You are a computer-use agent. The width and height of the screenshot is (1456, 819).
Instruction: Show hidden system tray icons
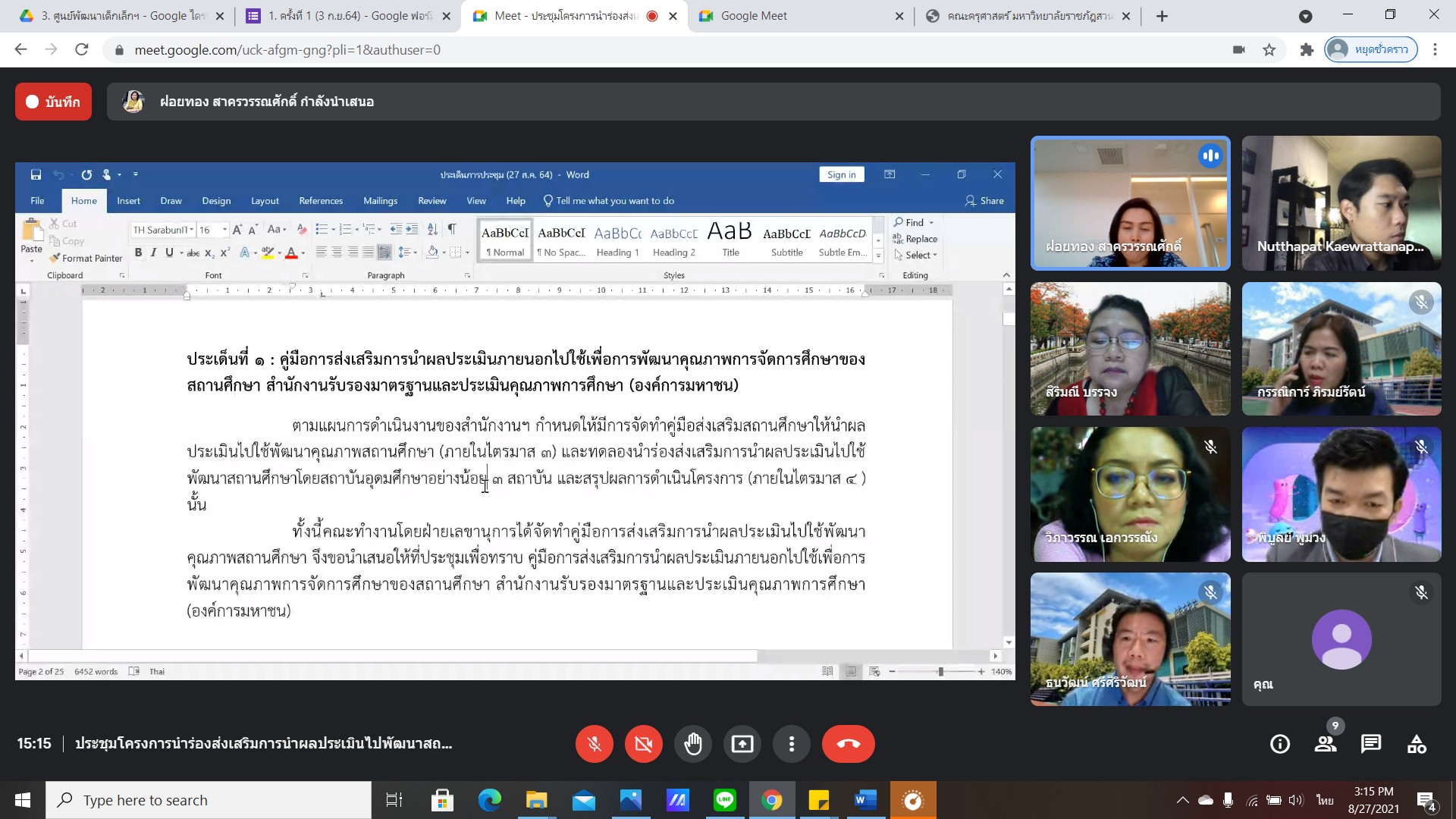(1182, 800)
